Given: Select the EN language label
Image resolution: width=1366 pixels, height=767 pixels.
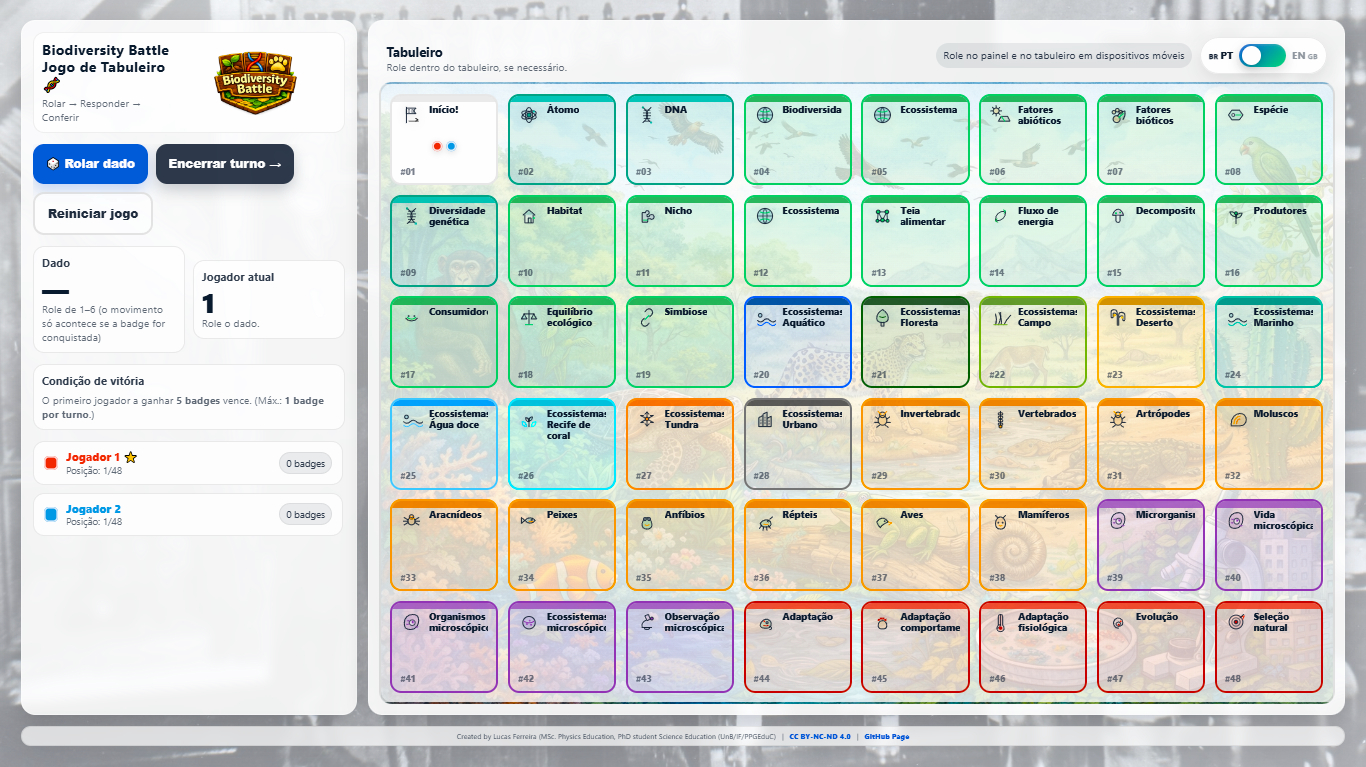Looking at the screenshot, I should [x=1298, y=56].
